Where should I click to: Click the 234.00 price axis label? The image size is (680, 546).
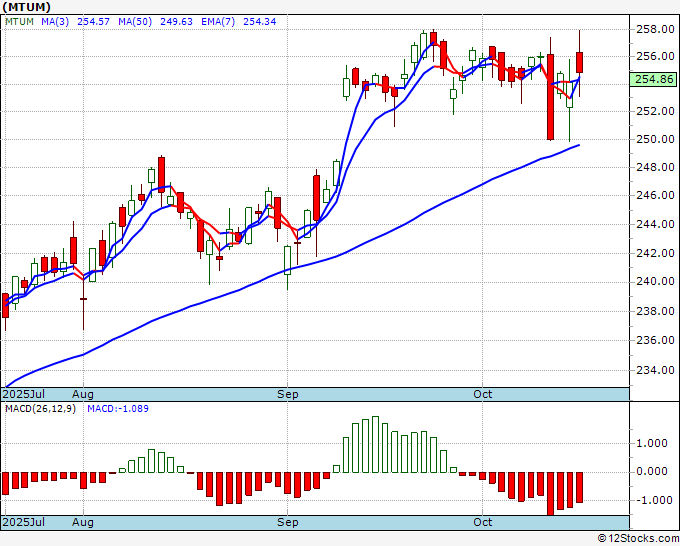pyautogui.click(x=655, y=370)
